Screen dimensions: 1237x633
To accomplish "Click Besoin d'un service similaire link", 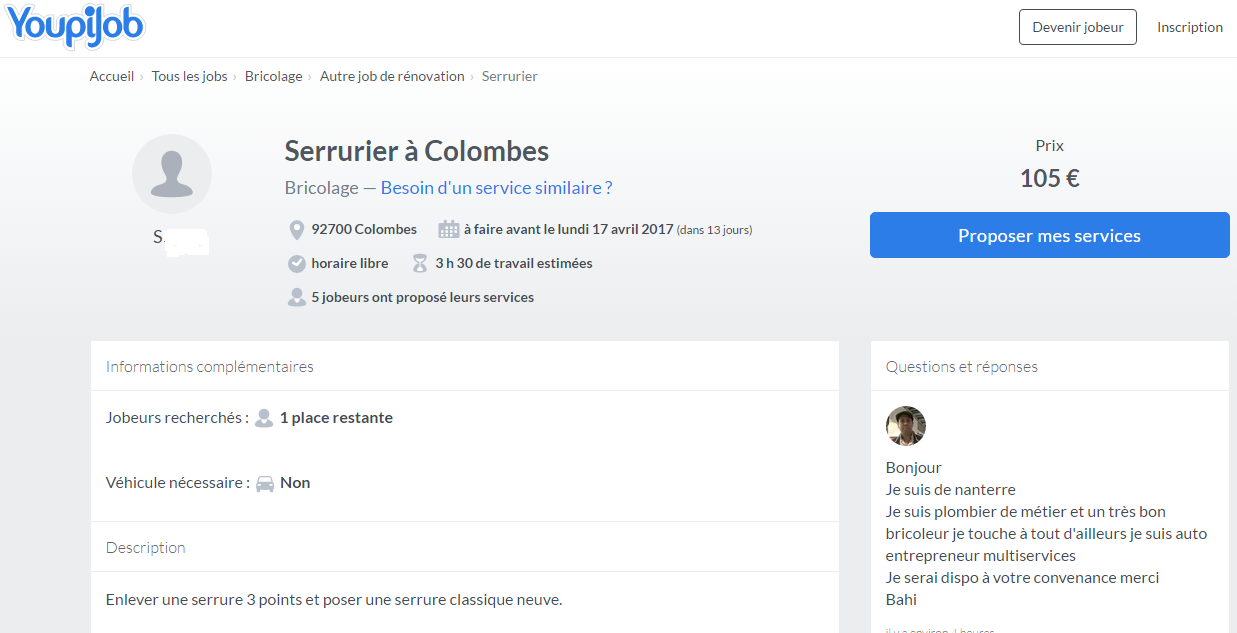I will point(496,188).
